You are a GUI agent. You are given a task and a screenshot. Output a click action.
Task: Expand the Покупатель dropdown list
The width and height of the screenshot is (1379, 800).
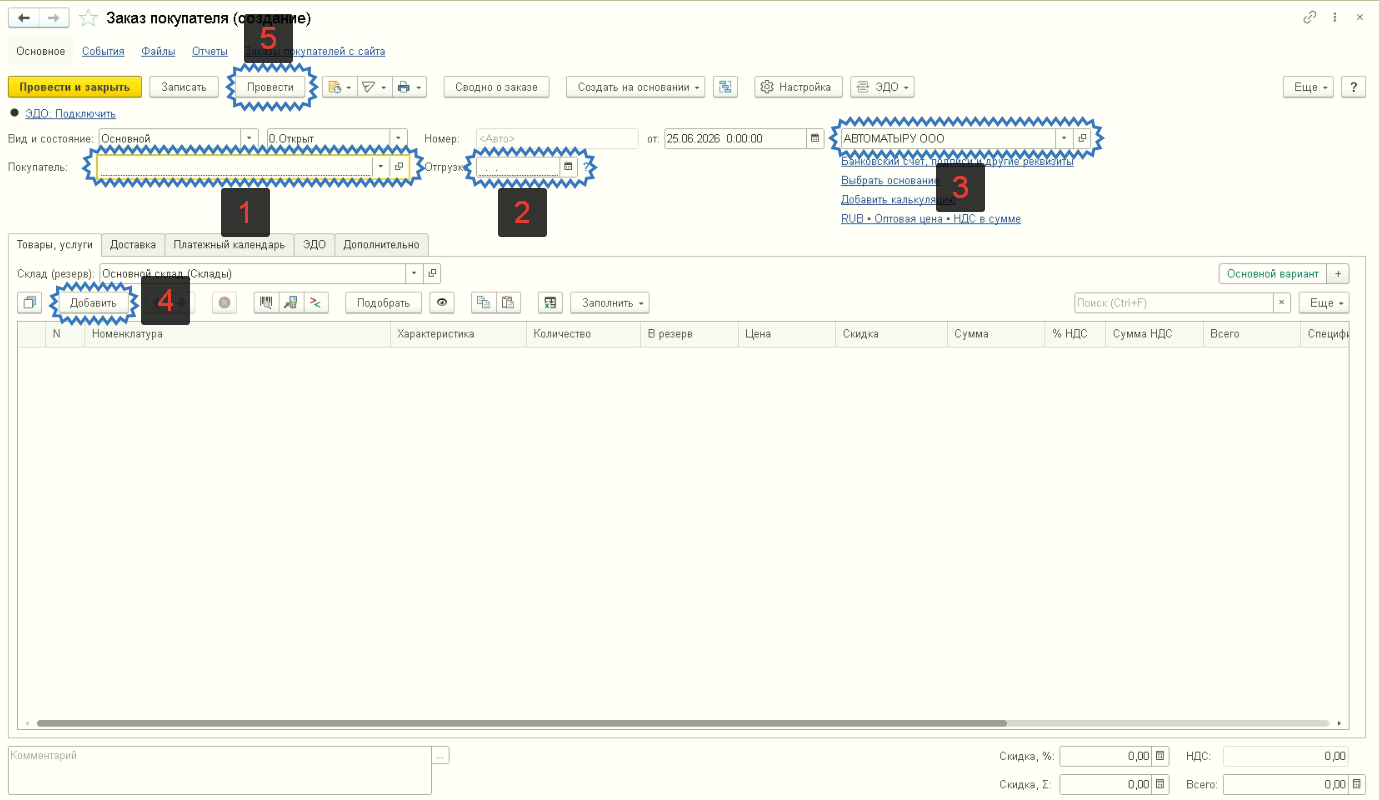click(x=380, y=167)
